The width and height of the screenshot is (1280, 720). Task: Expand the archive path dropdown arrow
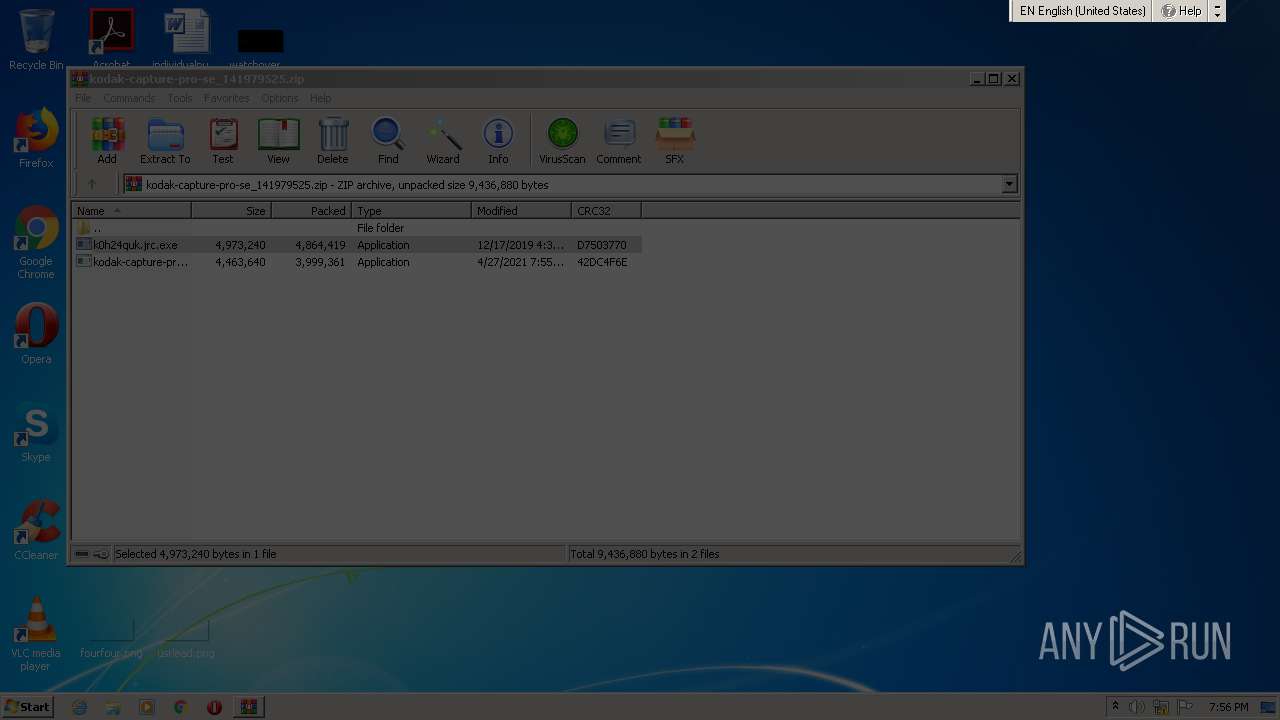pyautogui.click(x=1009, y=184)
